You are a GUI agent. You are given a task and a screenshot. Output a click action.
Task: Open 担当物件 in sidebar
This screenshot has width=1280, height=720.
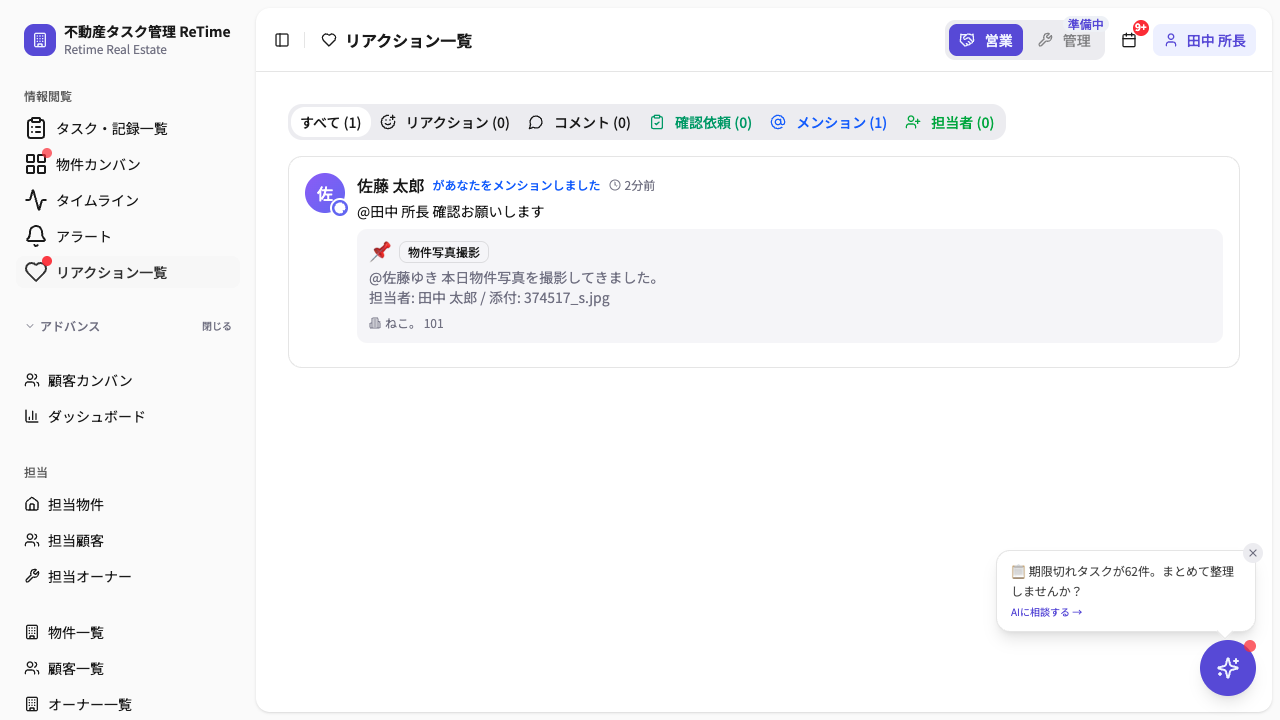click(128, 504)
